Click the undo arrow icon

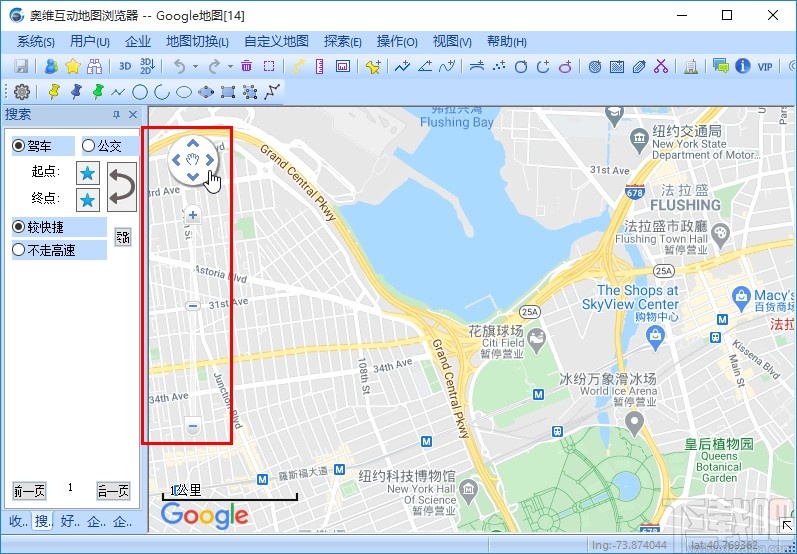pos(179,66)
